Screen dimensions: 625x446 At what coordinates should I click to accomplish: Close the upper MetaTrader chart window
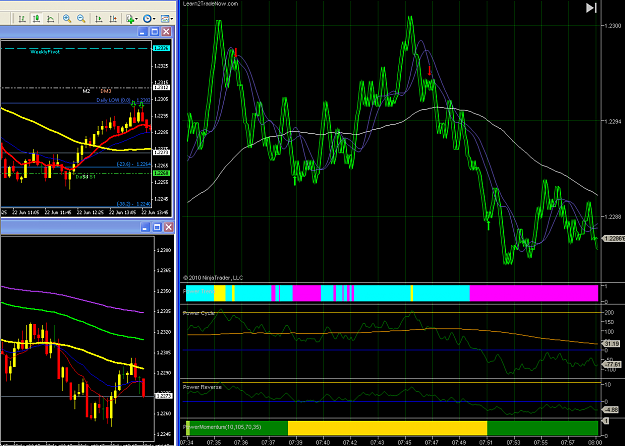tap(167, 31)
